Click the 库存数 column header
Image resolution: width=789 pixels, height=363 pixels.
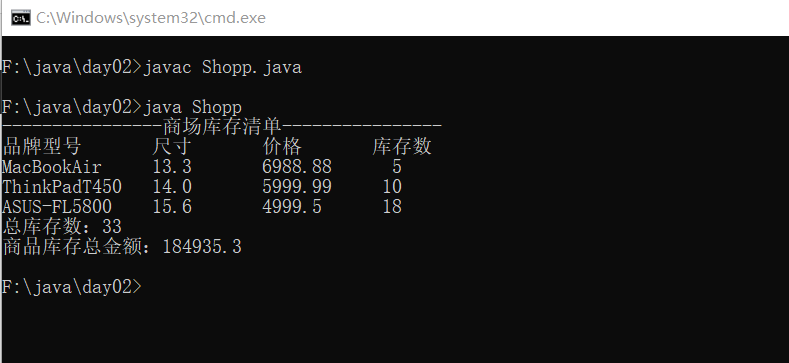tap(402, 147)
